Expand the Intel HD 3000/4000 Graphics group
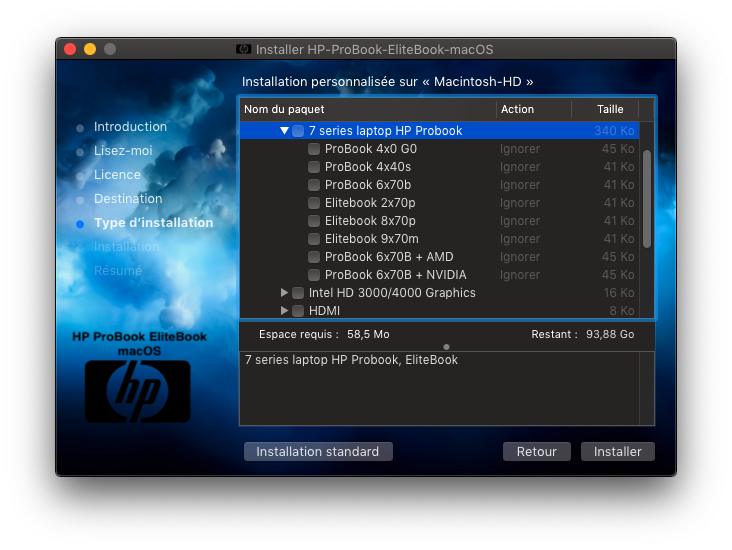This screenshot has width=732, height=550. tap(284, 293)
